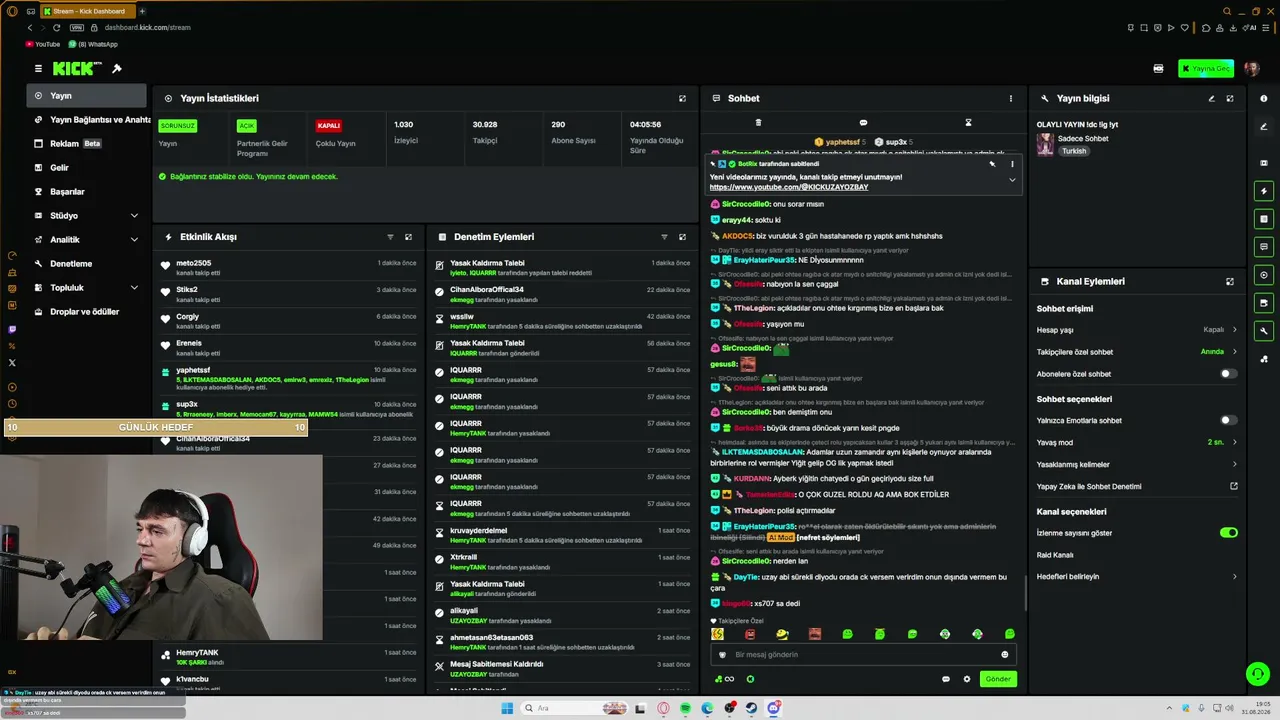Screen dimensions: 1280x720
Task: Expand the Yayın bilgisi panel to fullscreen
Action: 1230,98
